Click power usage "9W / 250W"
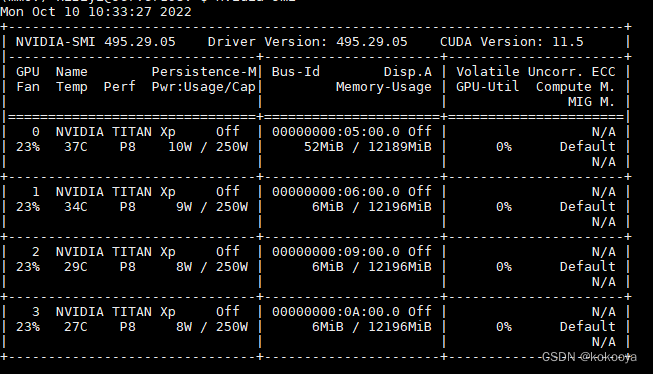The width and height of the screenshot is (653, 374). pyautogui.click(x=212, y=207)
